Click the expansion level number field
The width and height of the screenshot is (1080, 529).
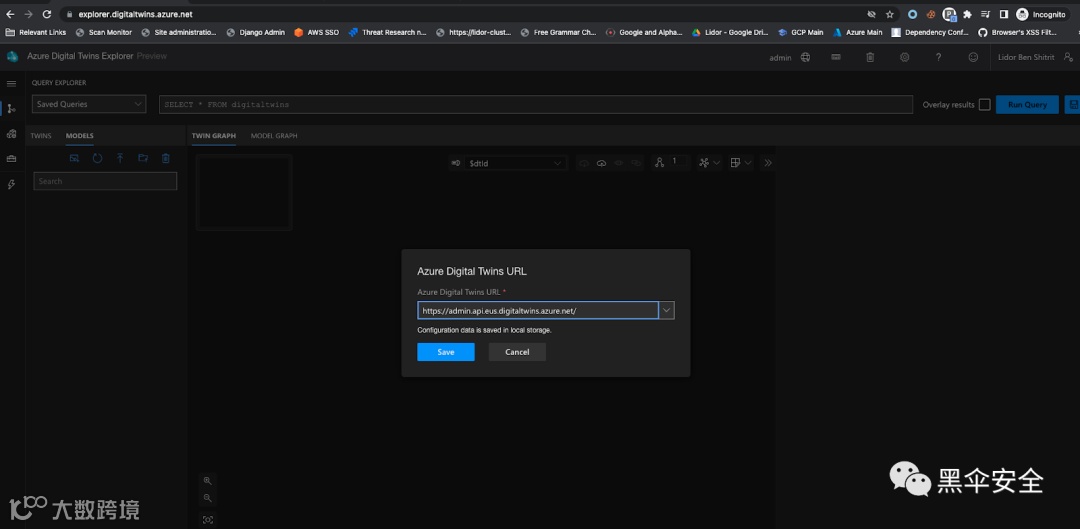click(x=678, y=162)
